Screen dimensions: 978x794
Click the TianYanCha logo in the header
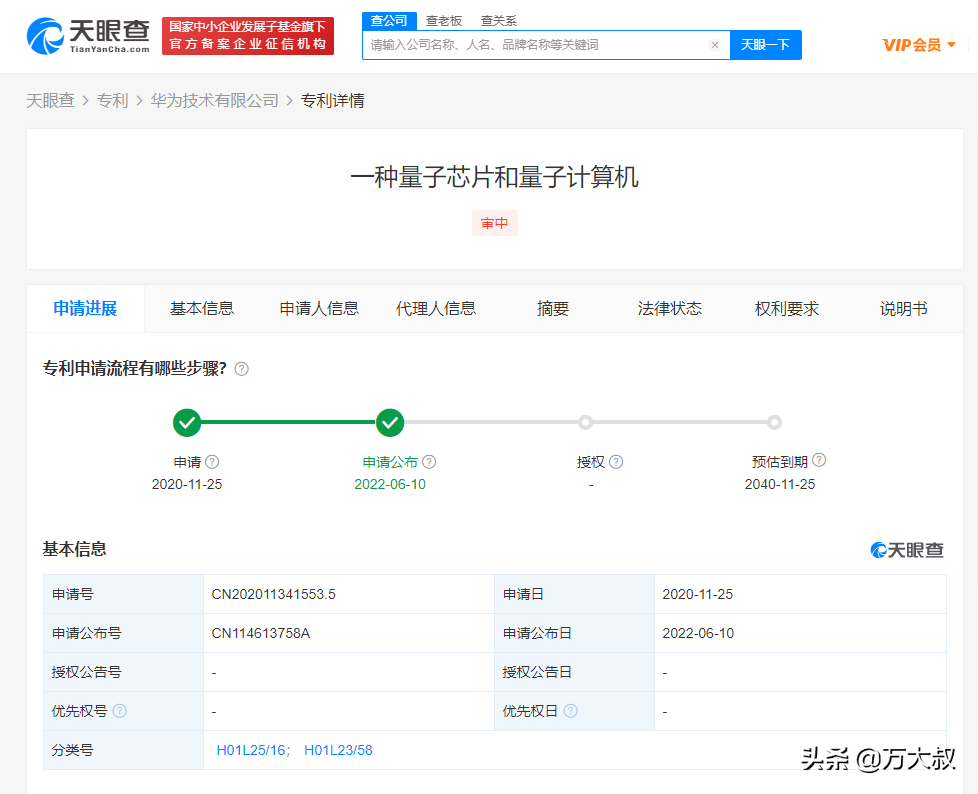click(88, 36)
